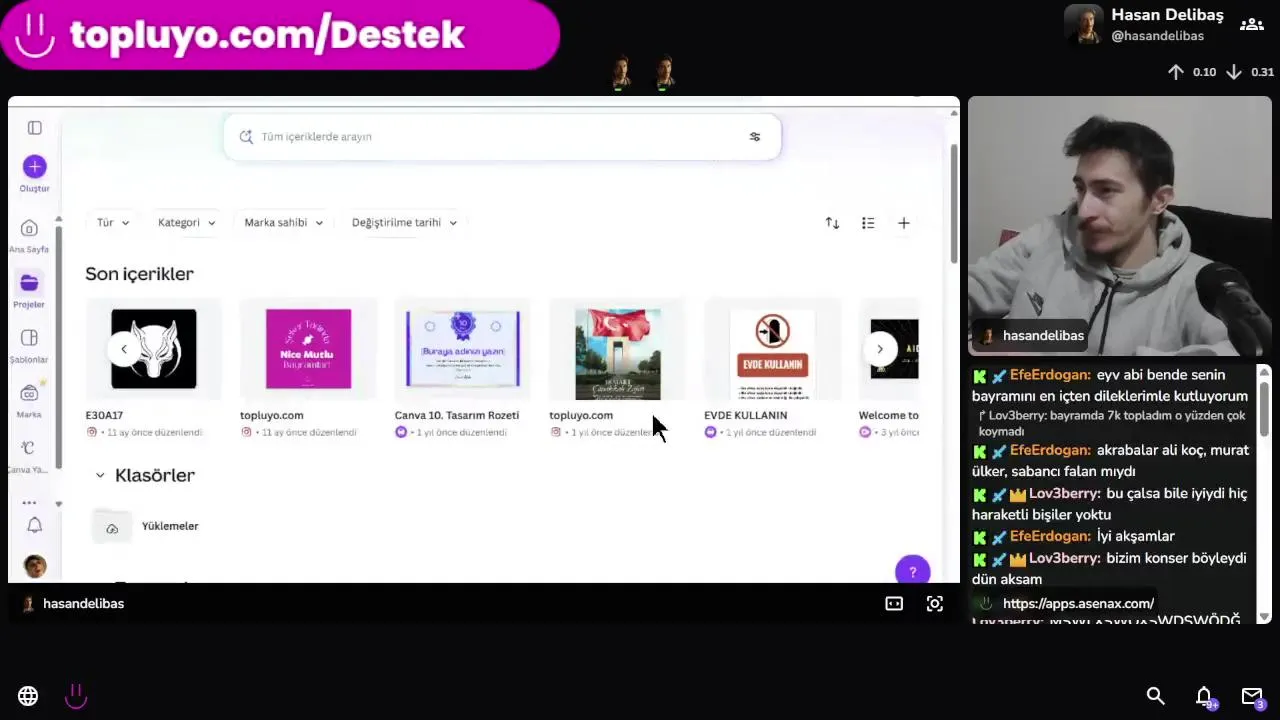1280x720 pixels.
Task: Click the 'EVDE KULLANIN' design title
Action: pyautogui.click(x=745, y=415)
